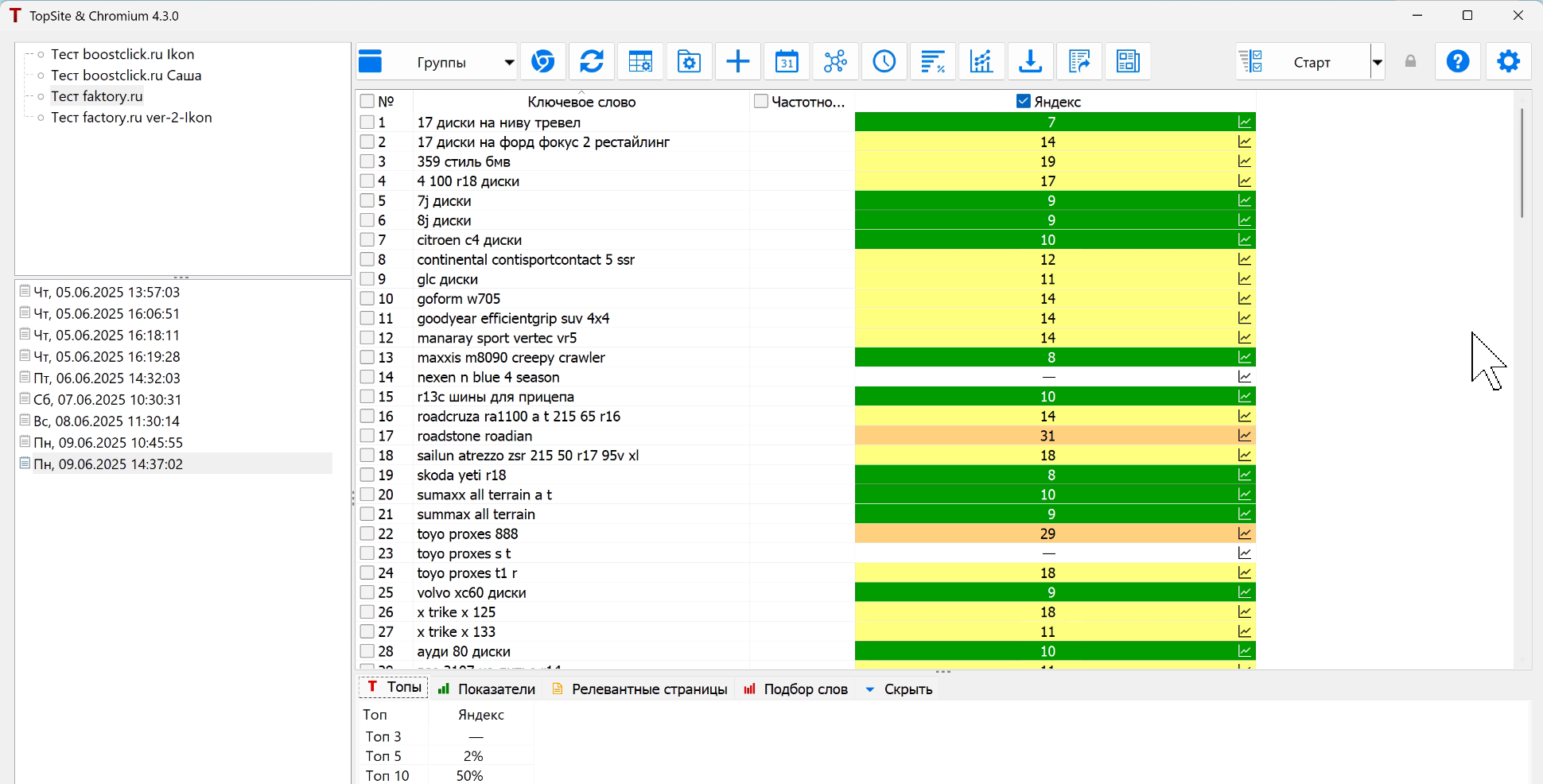Tick checkbox for row 15 'r13c шины для прицепа'

click(x=367, y=396)
